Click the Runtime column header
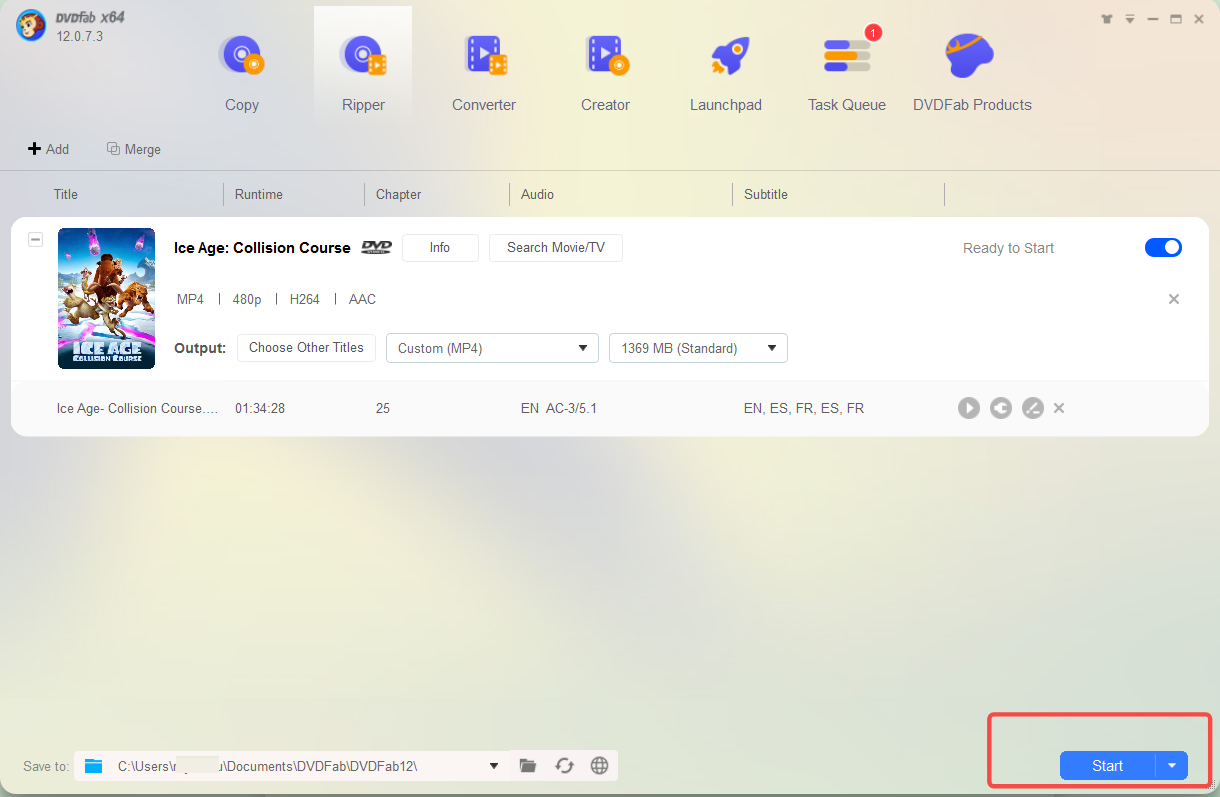 click(259, 194)
